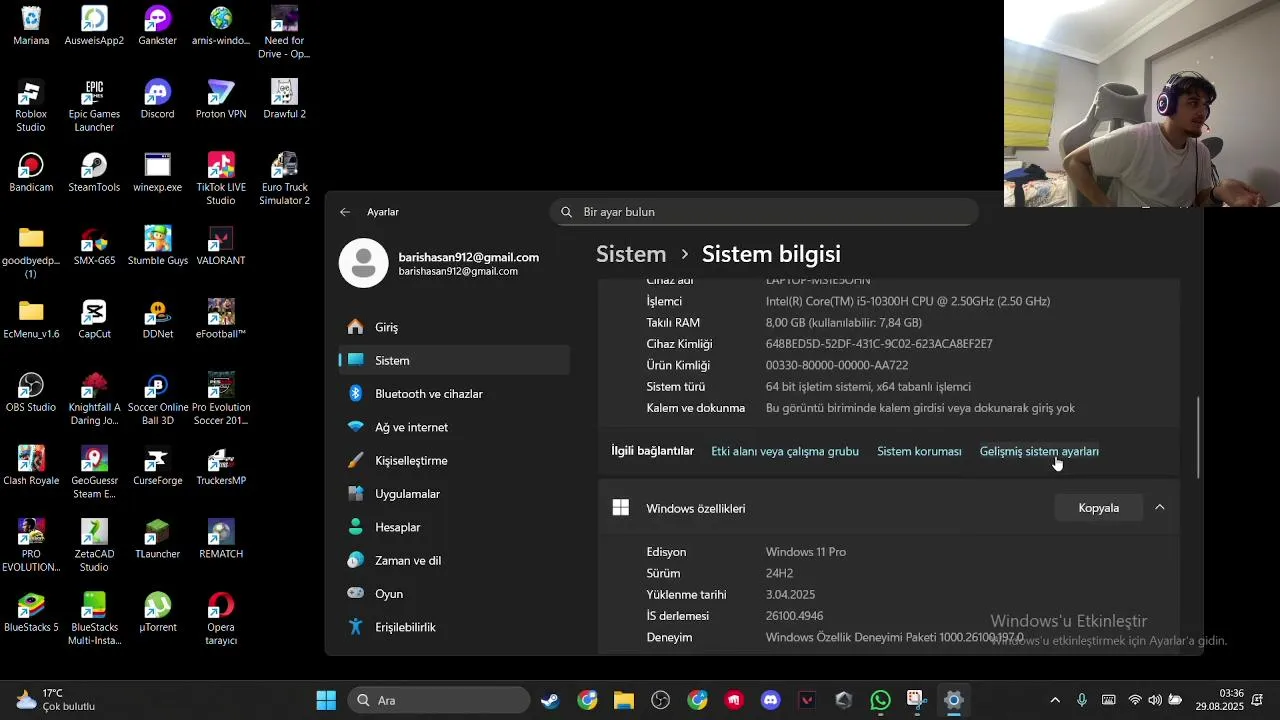Open Mariana recycle bin desktop icon

(31, 27)
